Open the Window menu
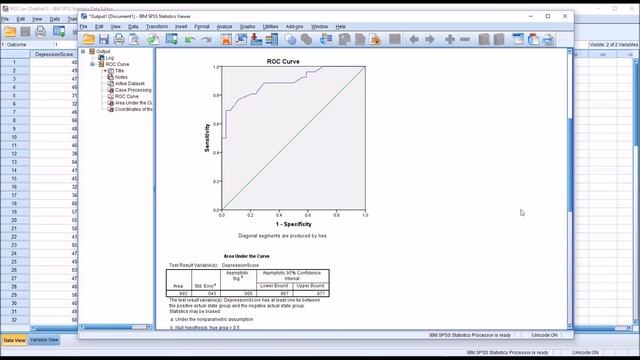 [319, 27]
